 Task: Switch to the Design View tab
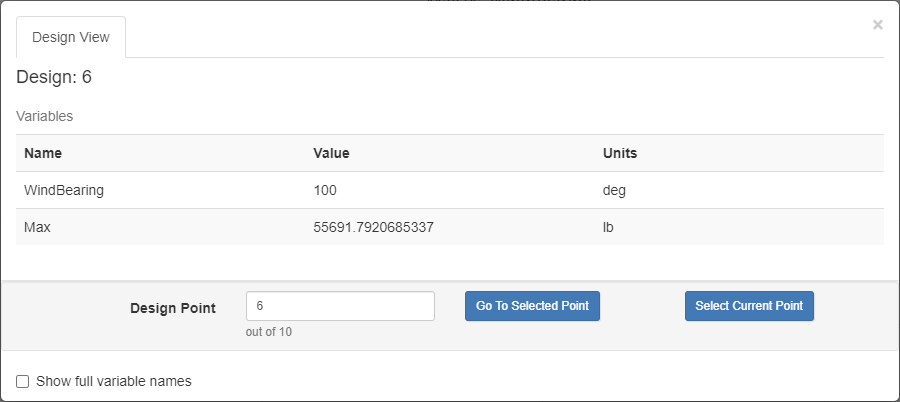click(71, 37)
